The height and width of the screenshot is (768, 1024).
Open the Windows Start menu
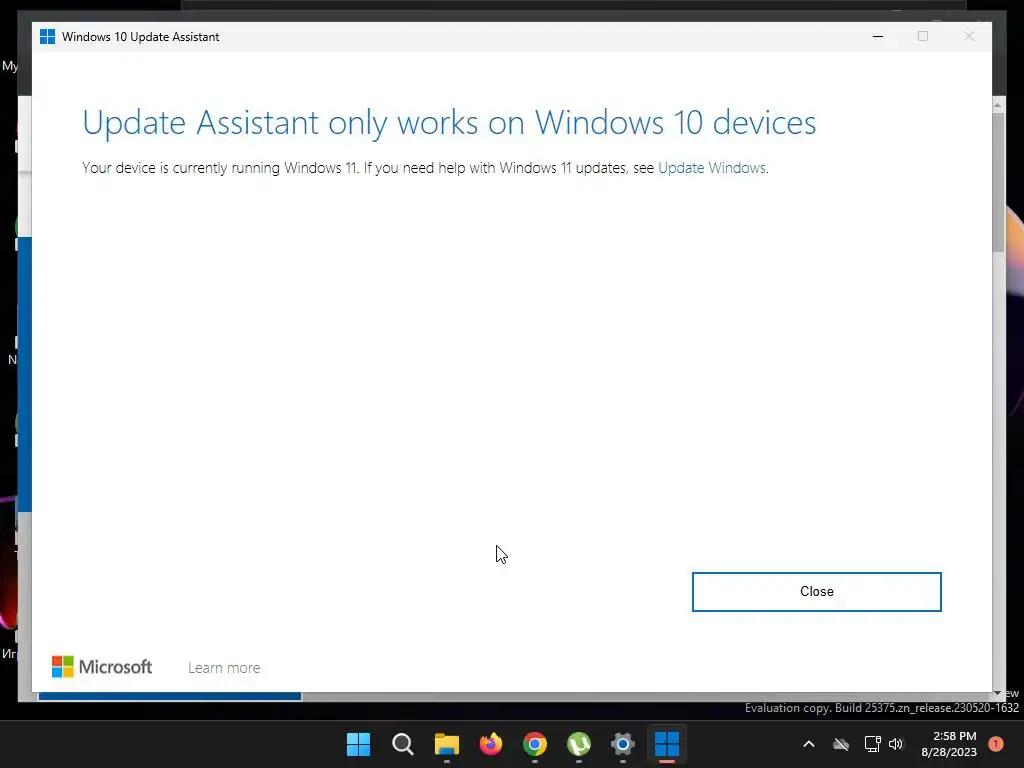click(x=359, y=744)
